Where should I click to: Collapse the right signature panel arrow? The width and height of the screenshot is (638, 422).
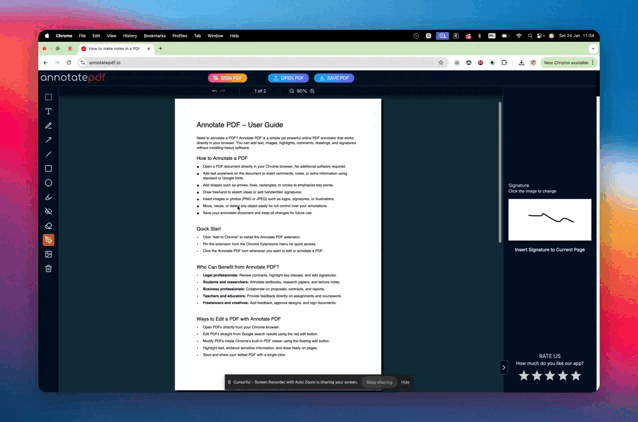click(x=503, y=368)
